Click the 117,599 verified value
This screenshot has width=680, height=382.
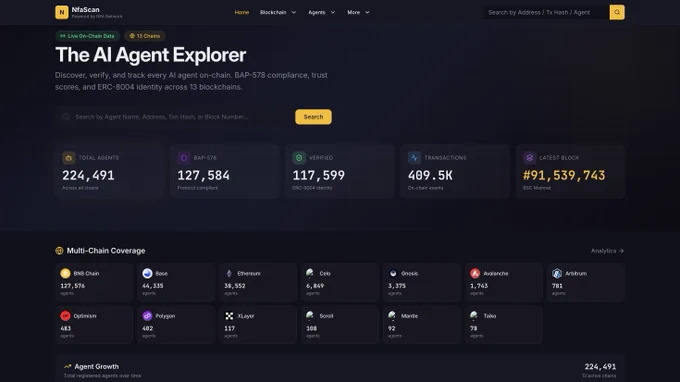point(319,175)
